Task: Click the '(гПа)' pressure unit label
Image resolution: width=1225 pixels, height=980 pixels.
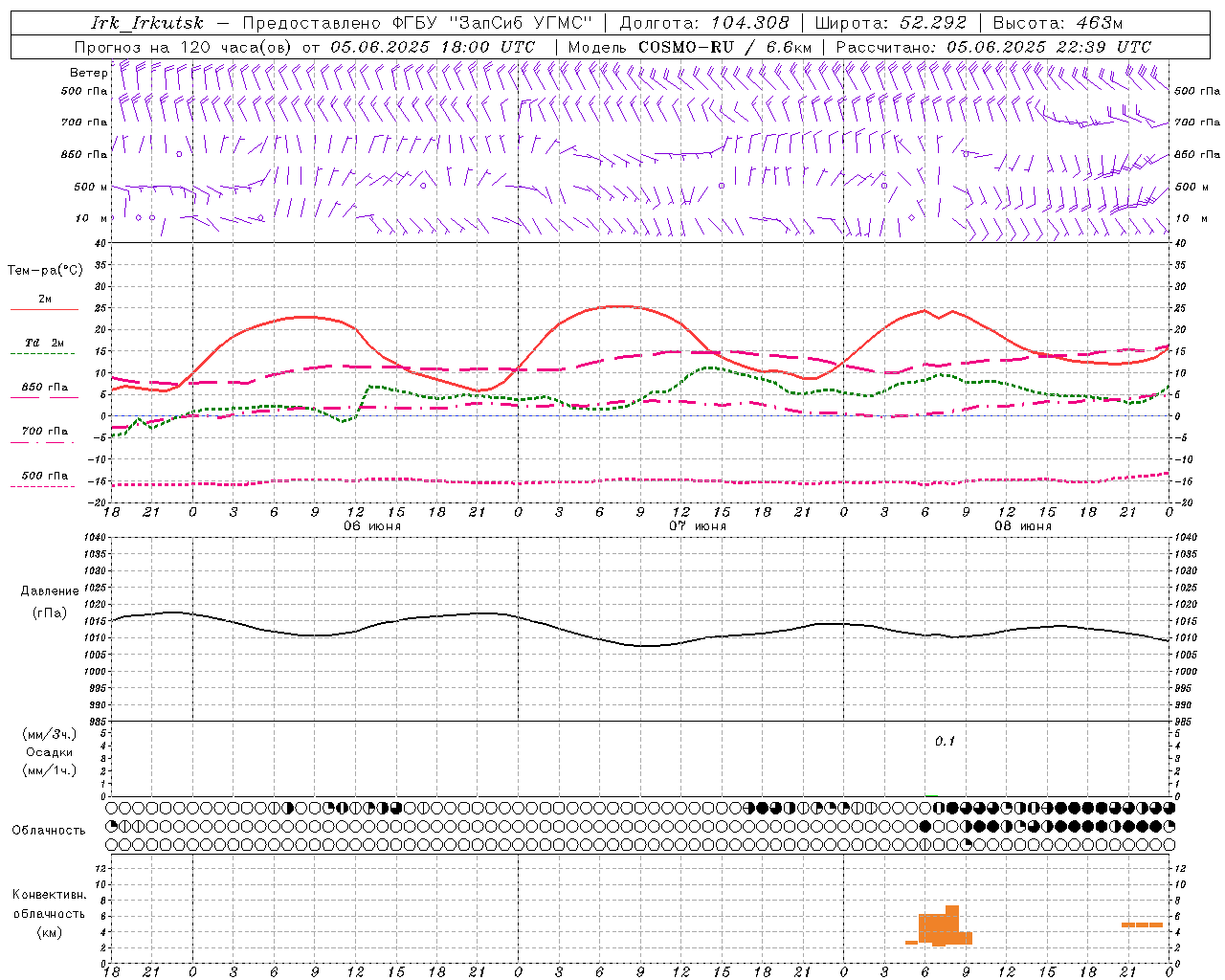Action: tap(50, 613)
